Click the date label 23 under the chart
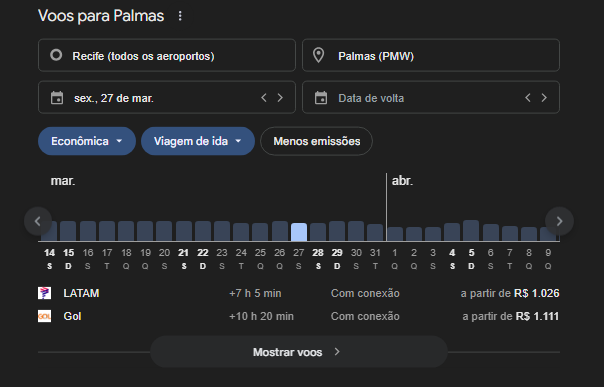 tap(222, 253)
